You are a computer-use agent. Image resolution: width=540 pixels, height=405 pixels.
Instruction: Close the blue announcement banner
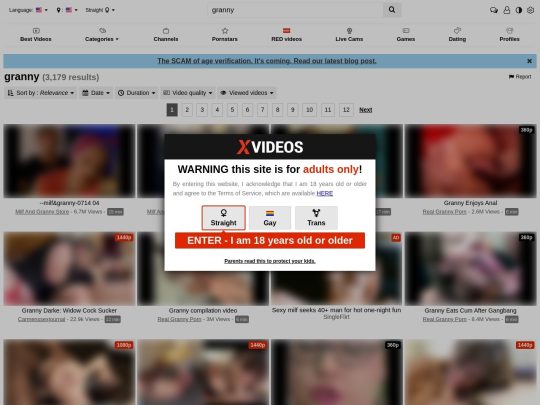coord(529,61)
